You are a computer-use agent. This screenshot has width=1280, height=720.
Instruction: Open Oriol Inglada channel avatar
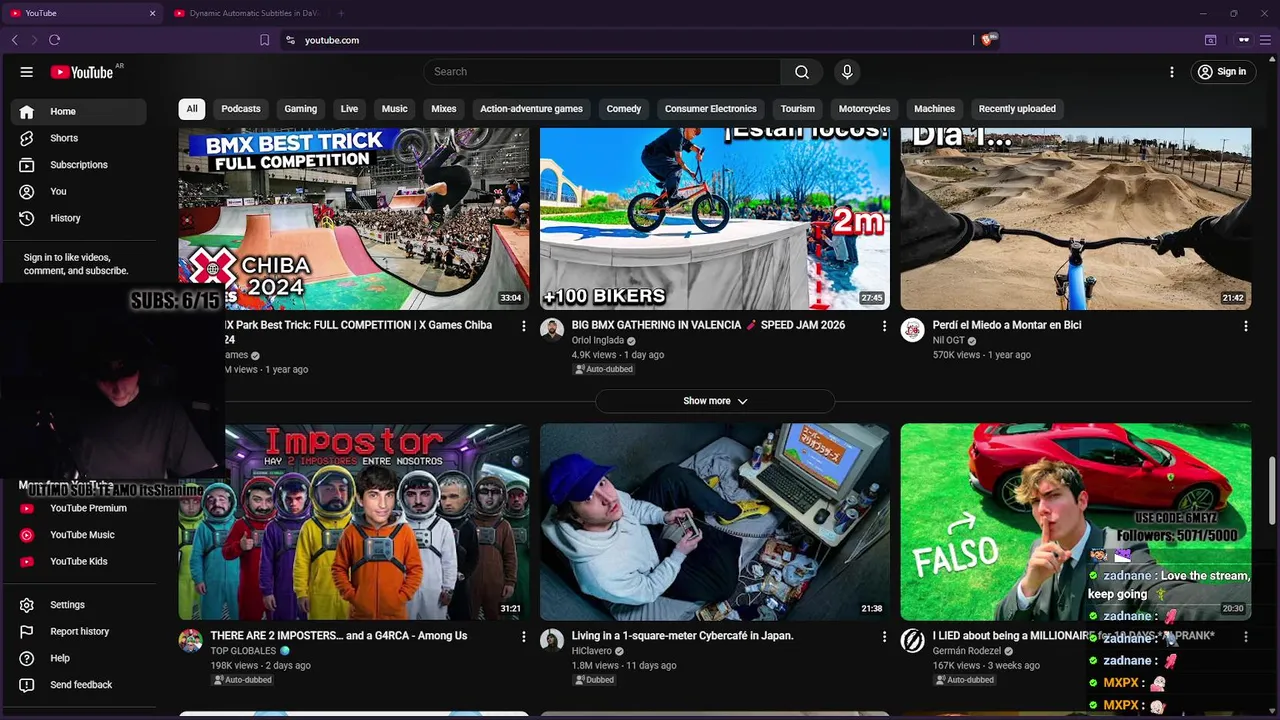click(x=552, y=330)
